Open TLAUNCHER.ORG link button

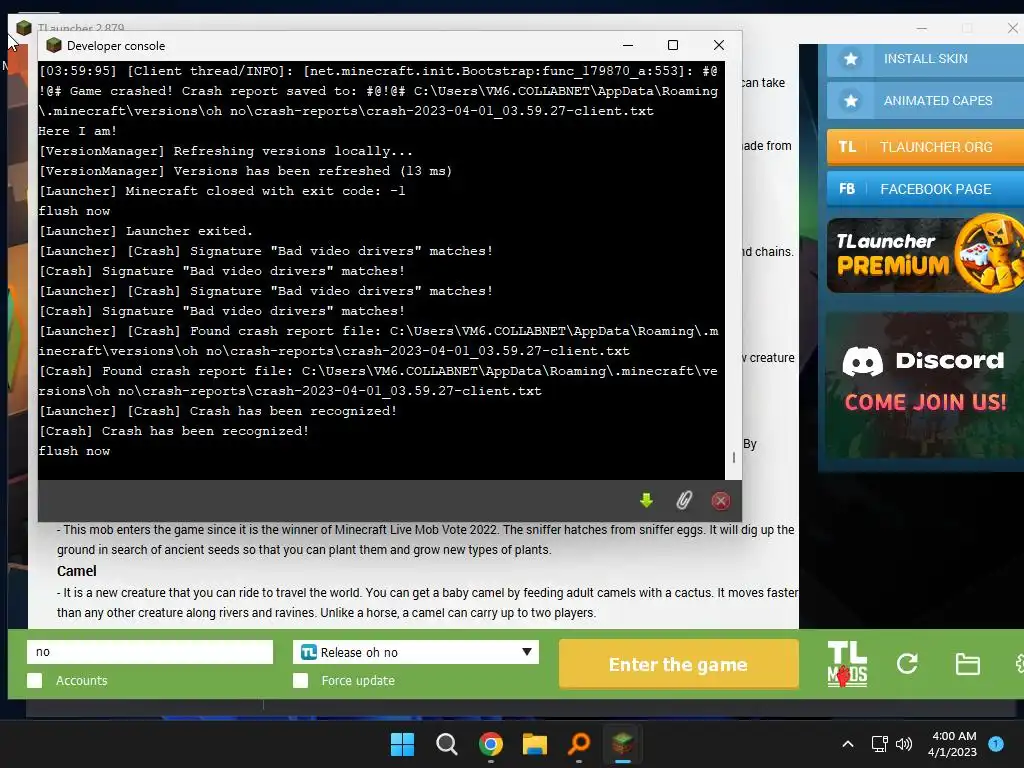tap(925, 147)
